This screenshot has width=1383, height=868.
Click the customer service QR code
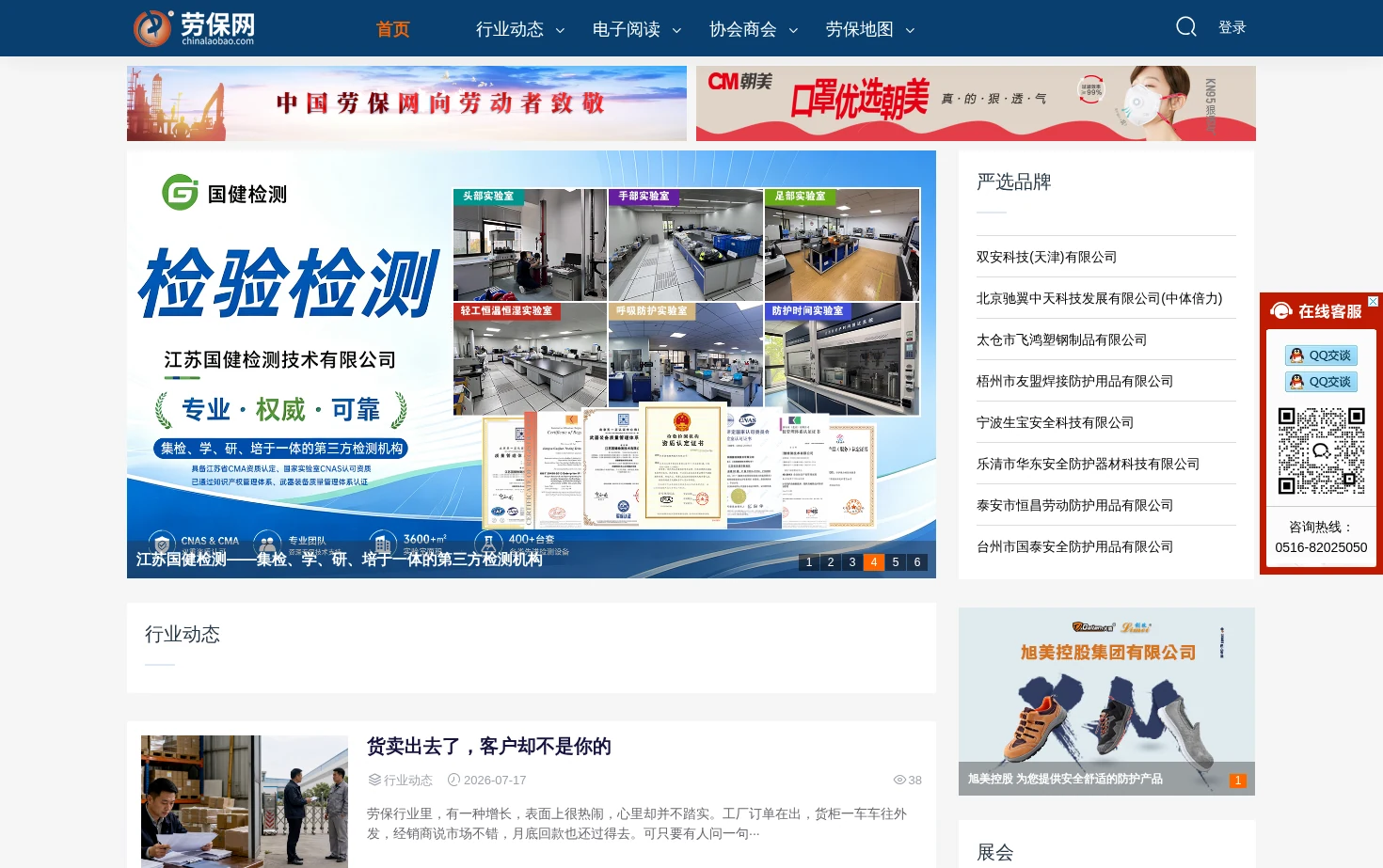pos(1321,450)
